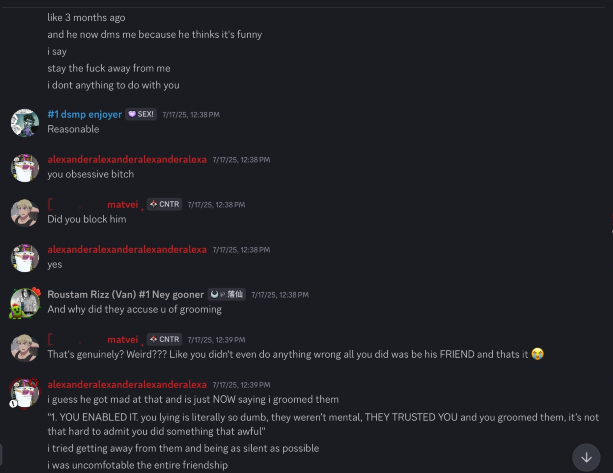Click alexander's avatar next to the 'yes' message
Image resolution: width=613 pixels, height=473 pixels.
click(25, 257)
